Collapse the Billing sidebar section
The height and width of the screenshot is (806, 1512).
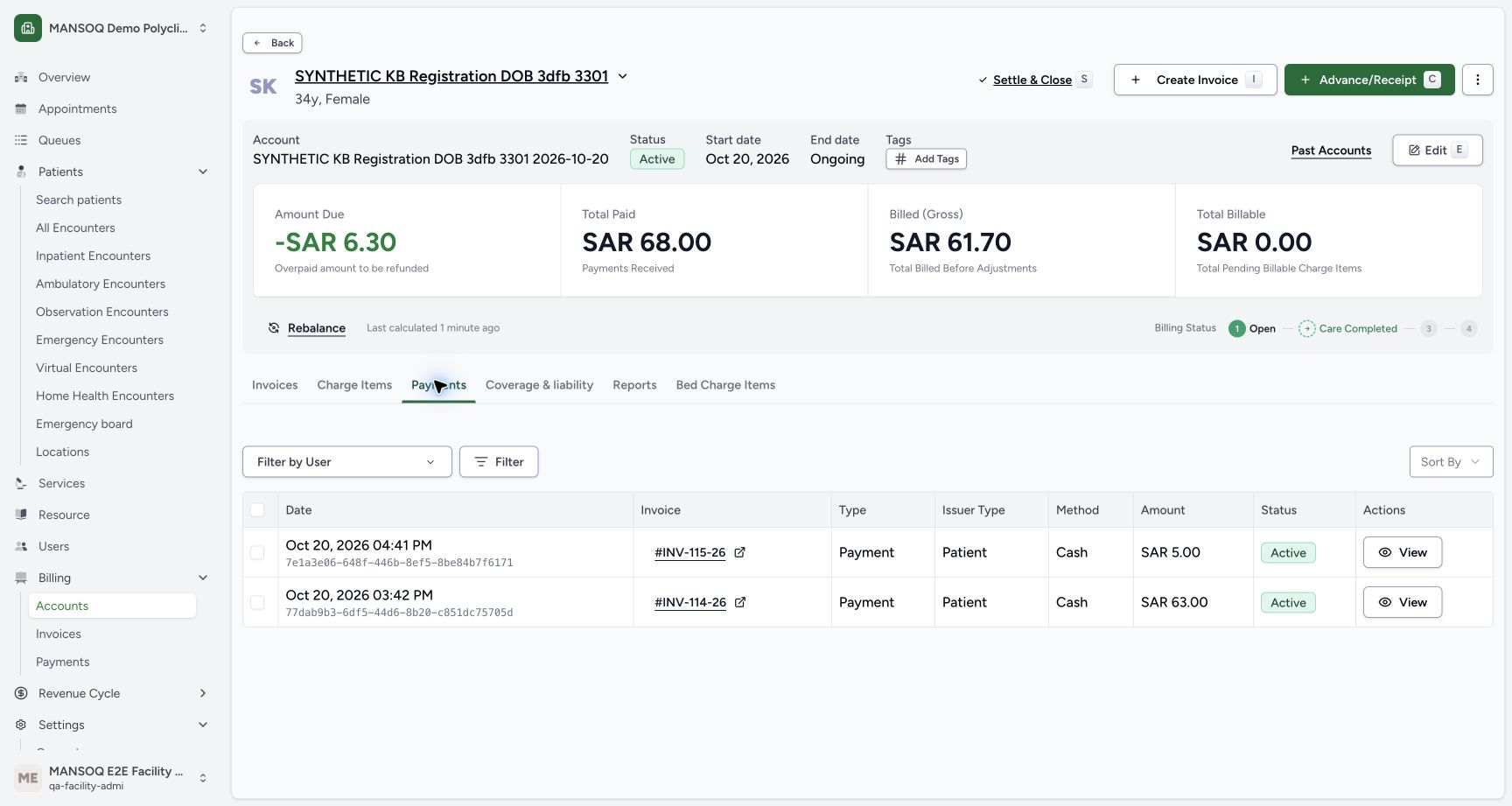pyautogui.click(x=203, y=578)
